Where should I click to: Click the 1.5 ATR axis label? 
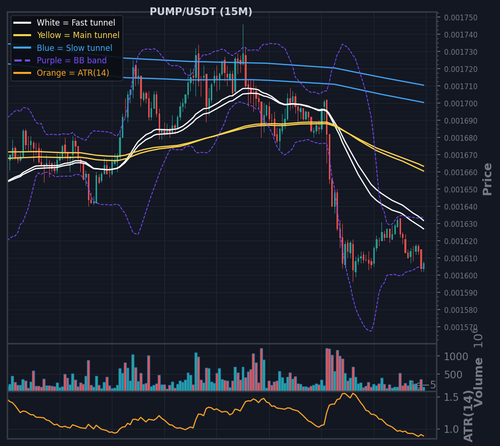[451, 397]
